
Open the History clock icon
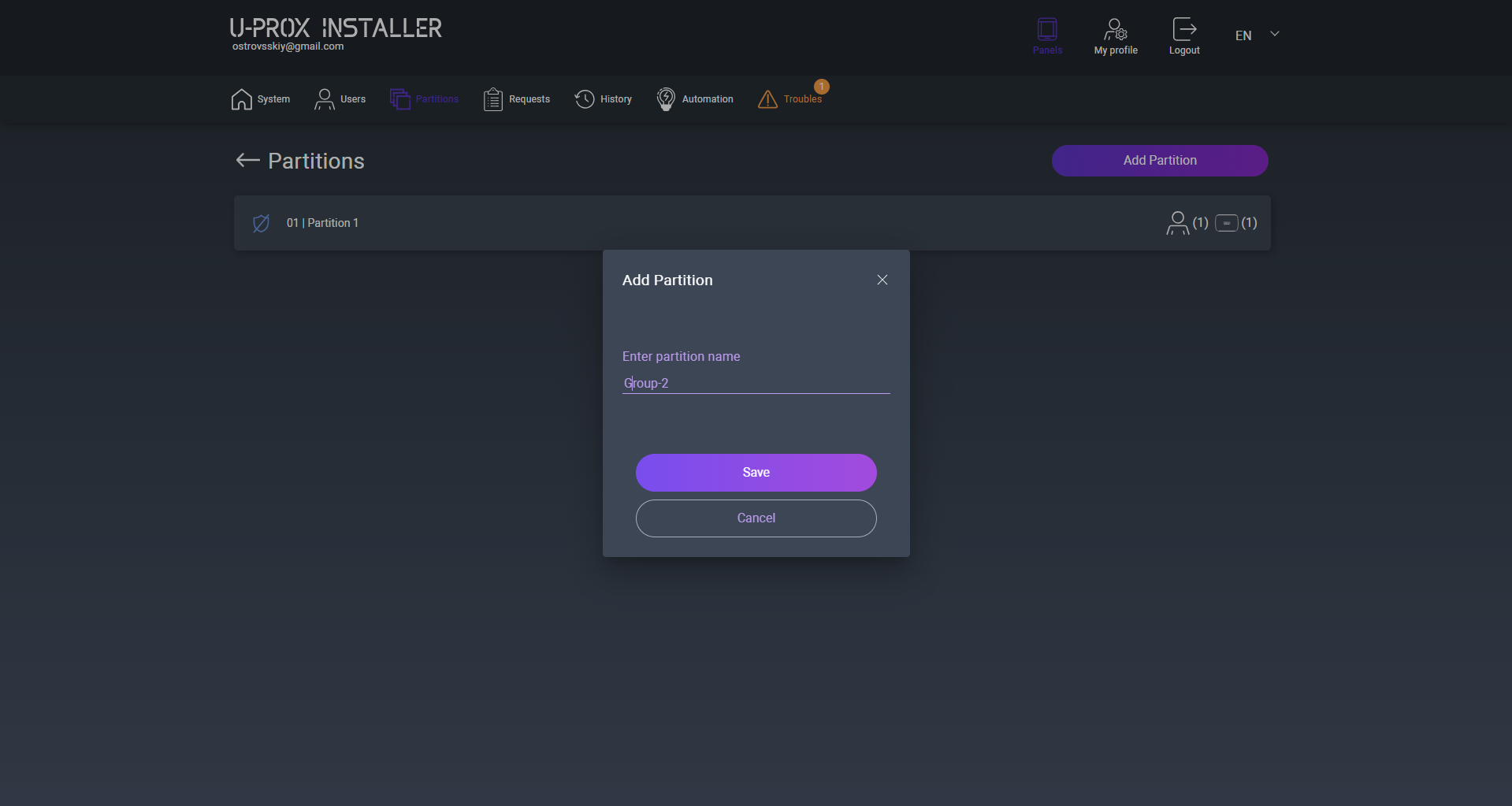[x=585, y=99]
